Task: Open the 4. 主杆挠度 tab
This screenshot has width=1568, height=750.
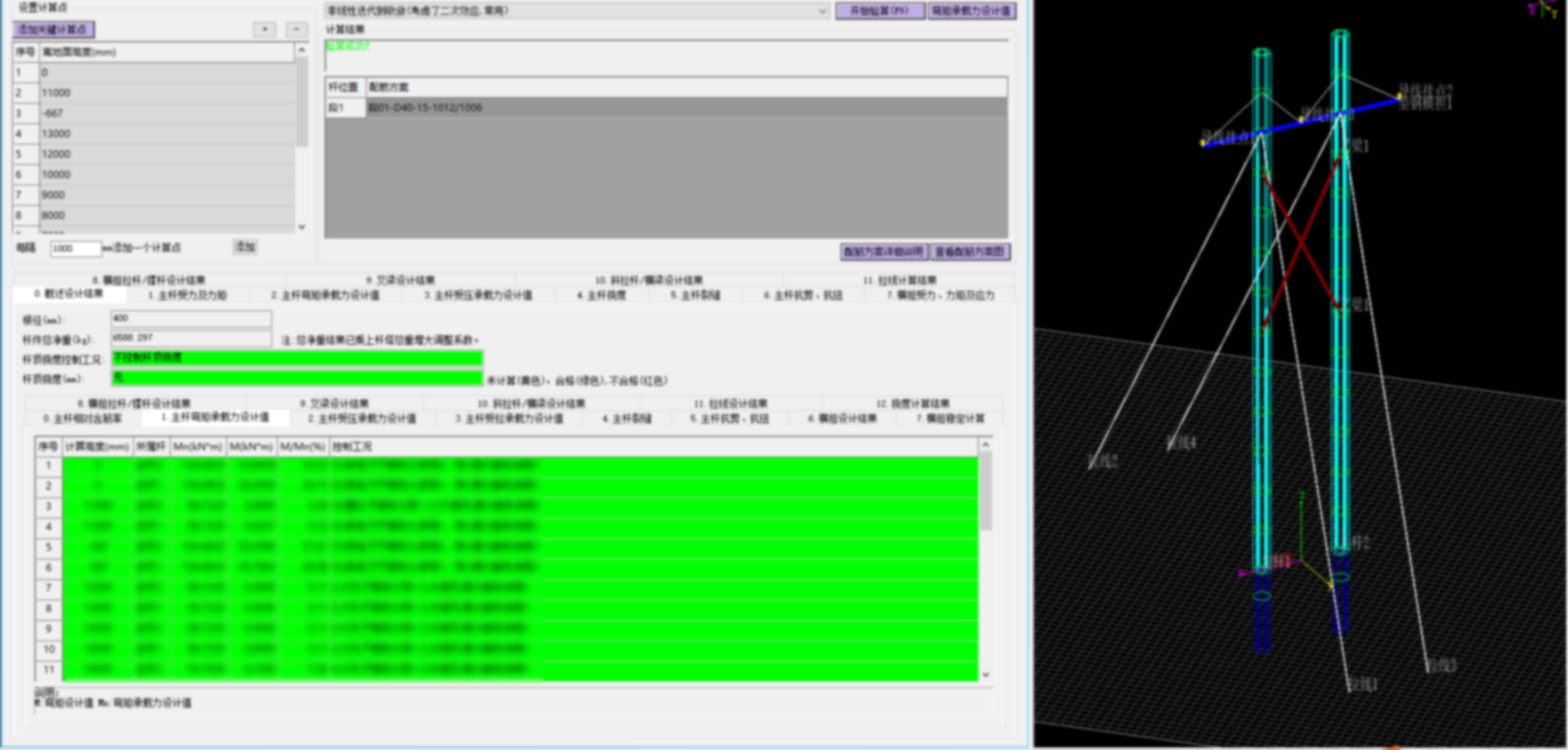Action: click(x=601, y=295)
